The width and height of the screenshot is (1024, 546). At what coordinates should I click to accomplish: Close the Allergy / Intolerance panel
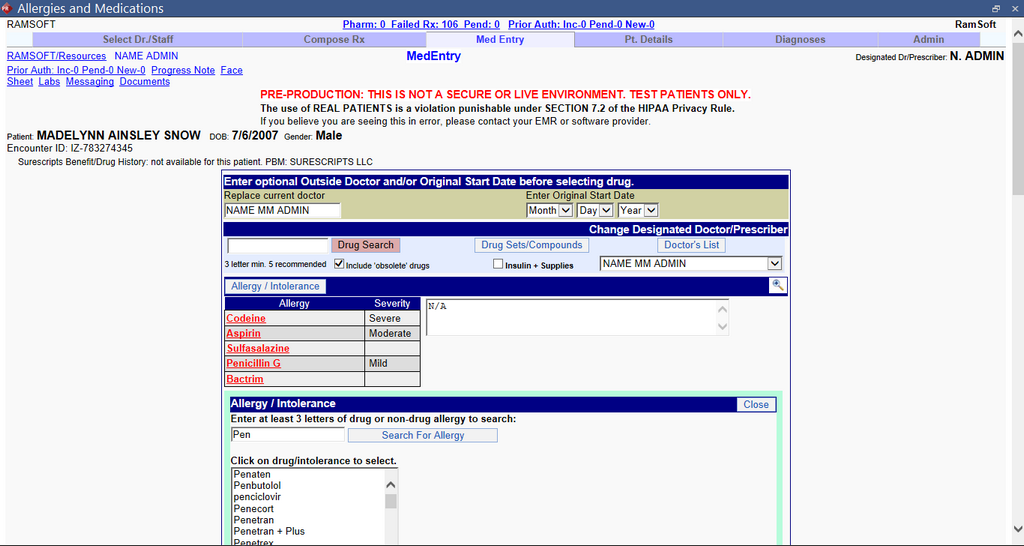coord(756,404)
